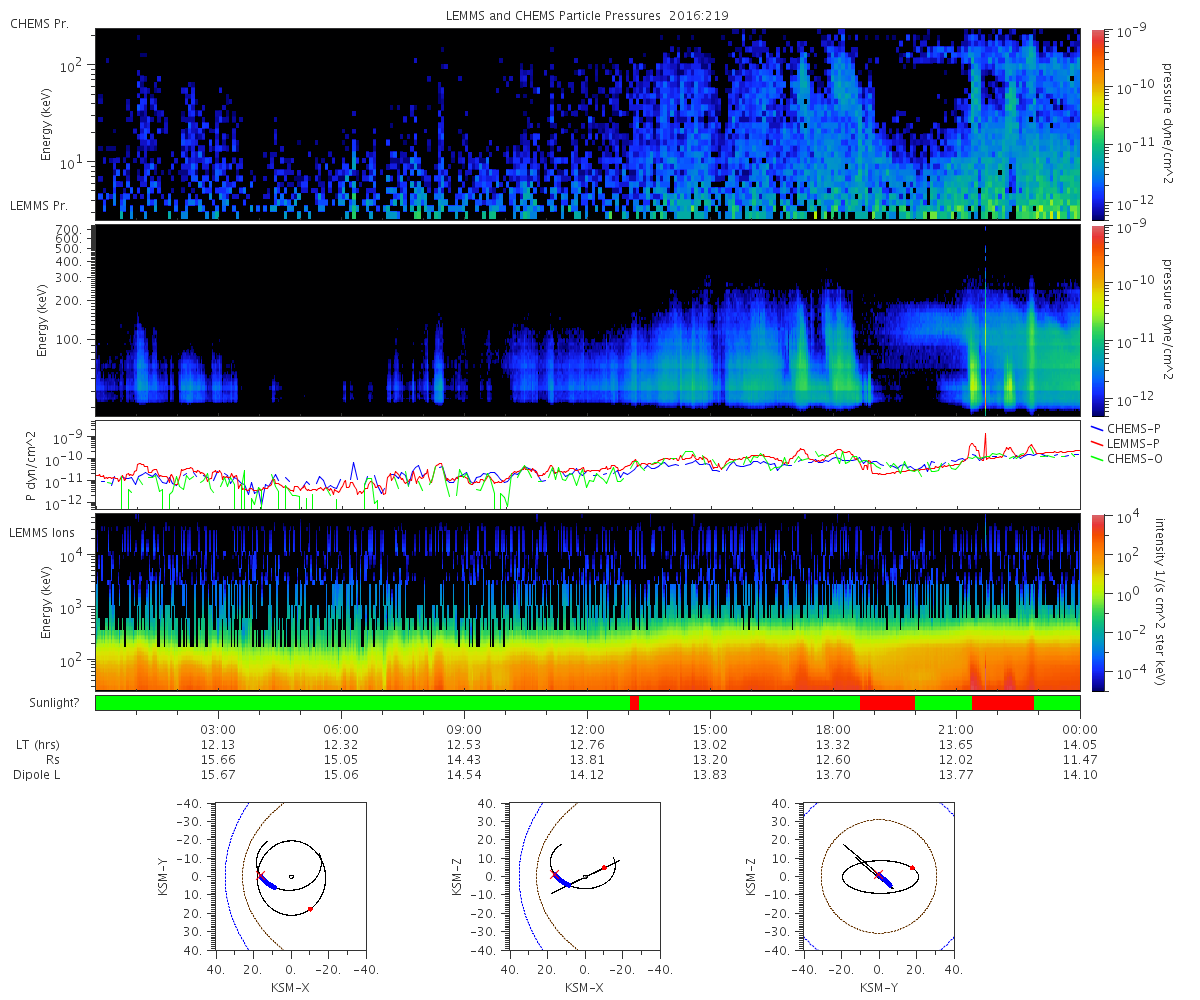
Task: Click the Sunlight? label
Action: pyautogui.click(x=56, y=703)
